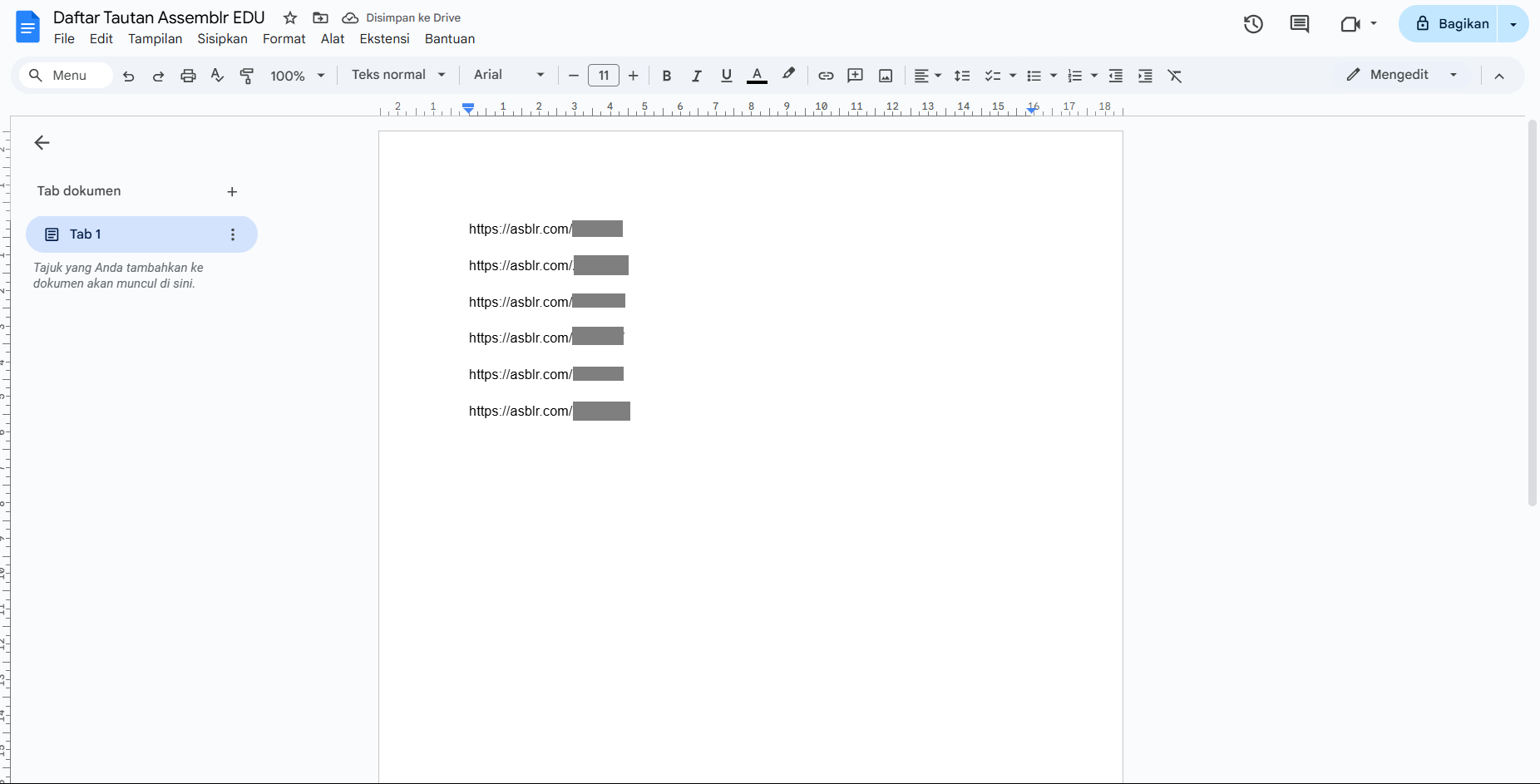The height and width of the screenshot is (784, 1540).
Task: Expand the numbered list options arrow
Action: click(1093, 76)
